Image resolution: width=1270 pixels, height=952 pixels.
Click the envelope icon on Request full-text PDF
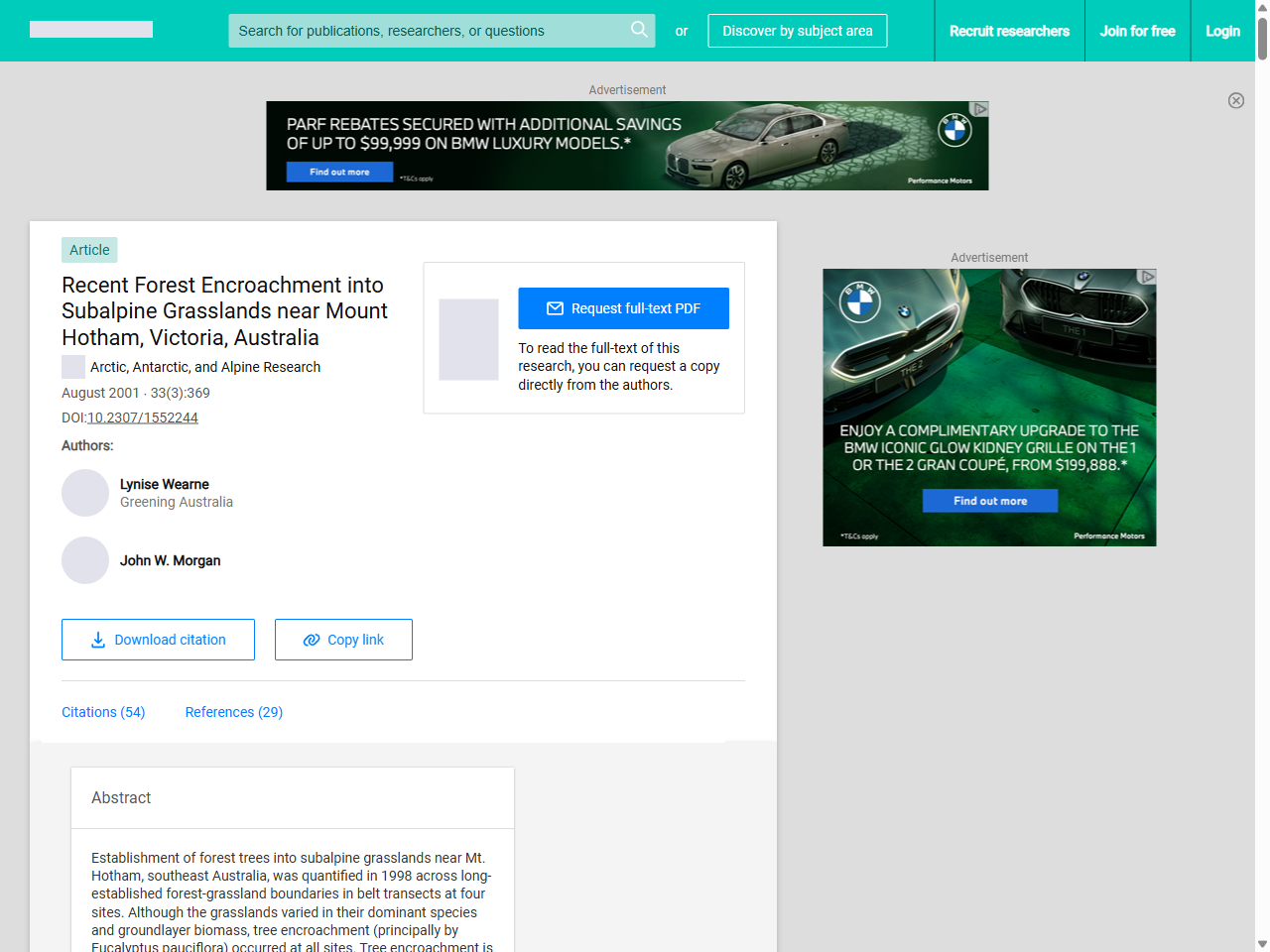tap(557, 307)
